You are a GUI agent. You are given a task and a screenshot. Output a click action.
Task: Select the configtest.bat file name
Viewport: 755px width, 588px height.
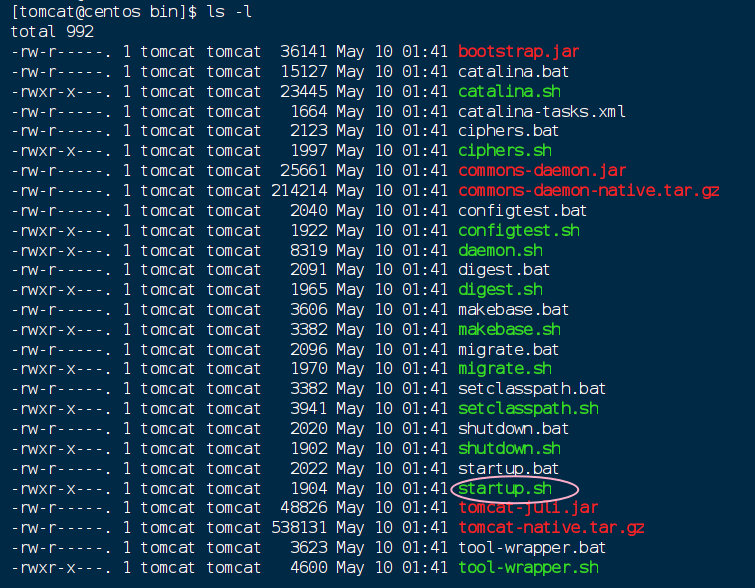tap(522, 211)
